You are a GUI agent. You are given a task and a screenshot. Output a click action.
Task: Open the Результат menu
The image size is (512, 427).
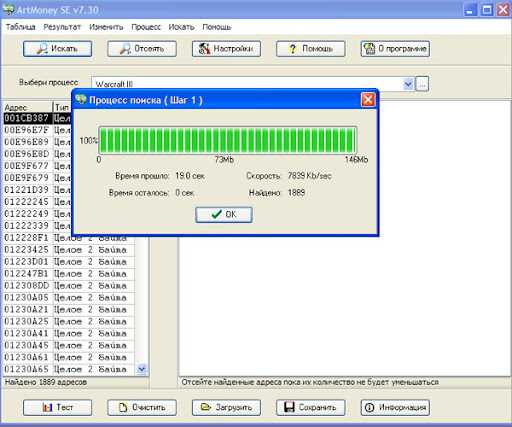tap(62, 27)
